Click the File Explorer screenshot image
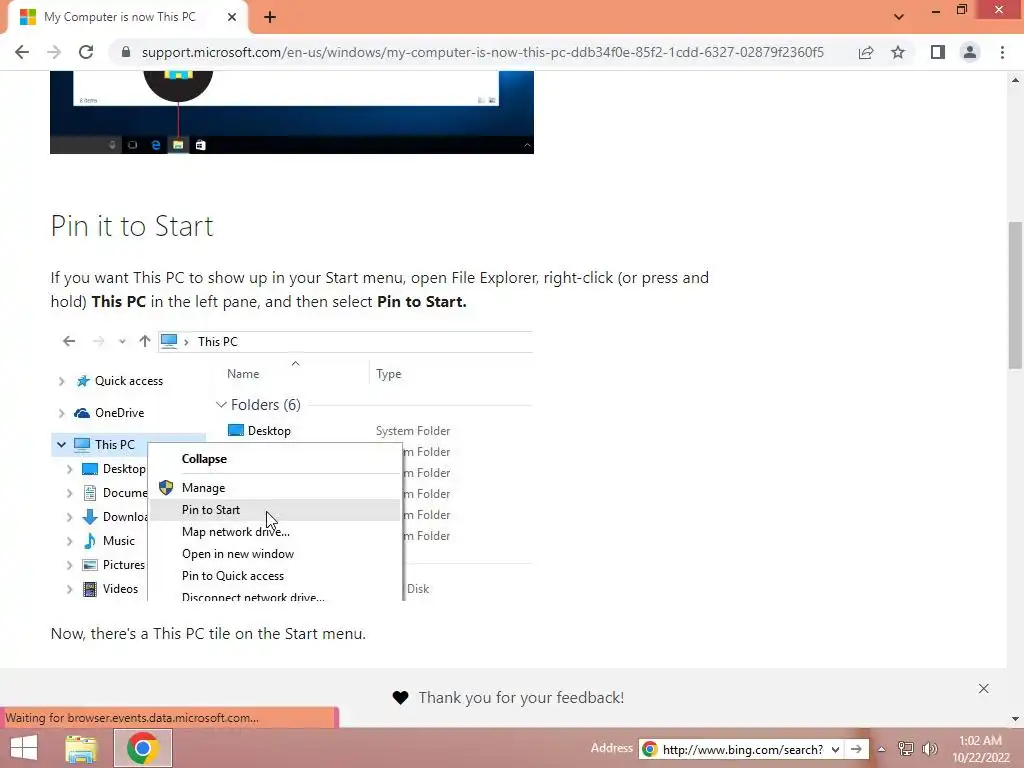The height and width of the screenshot is (768, 1024). coord(292,464)
